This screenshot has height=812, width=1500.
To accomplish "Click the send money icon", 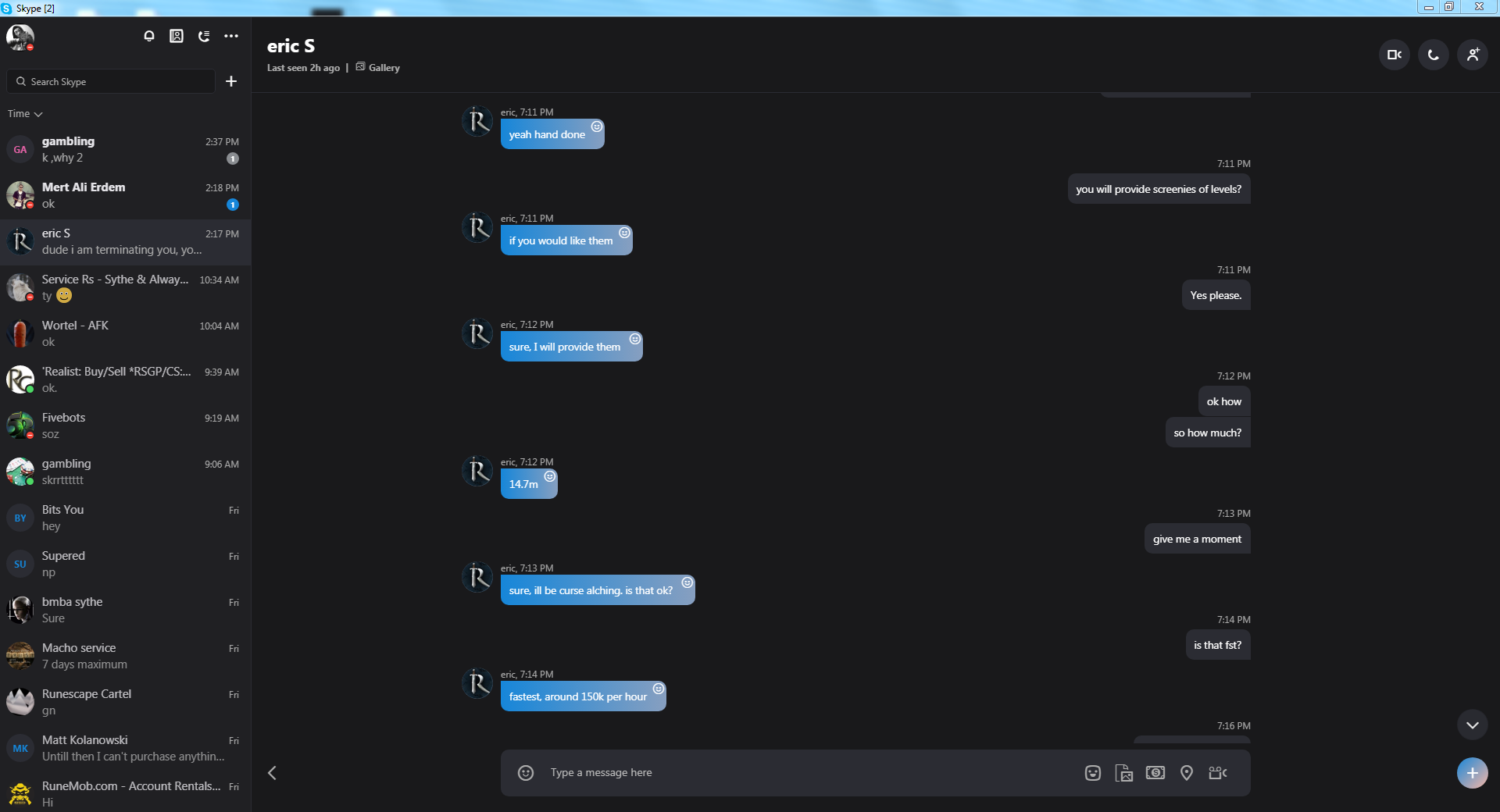I will point(1155,773).
